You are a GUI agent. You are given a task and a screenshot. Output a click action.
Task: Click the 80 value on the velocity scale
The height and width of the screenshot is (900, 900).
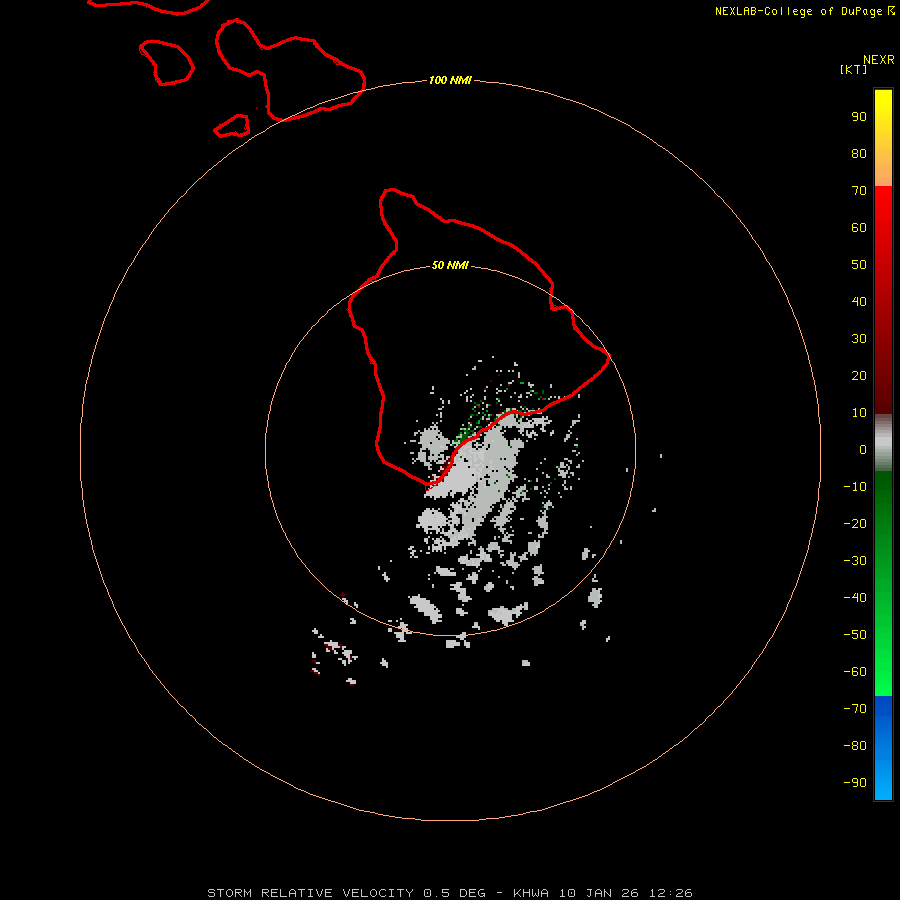pos(859,154)
